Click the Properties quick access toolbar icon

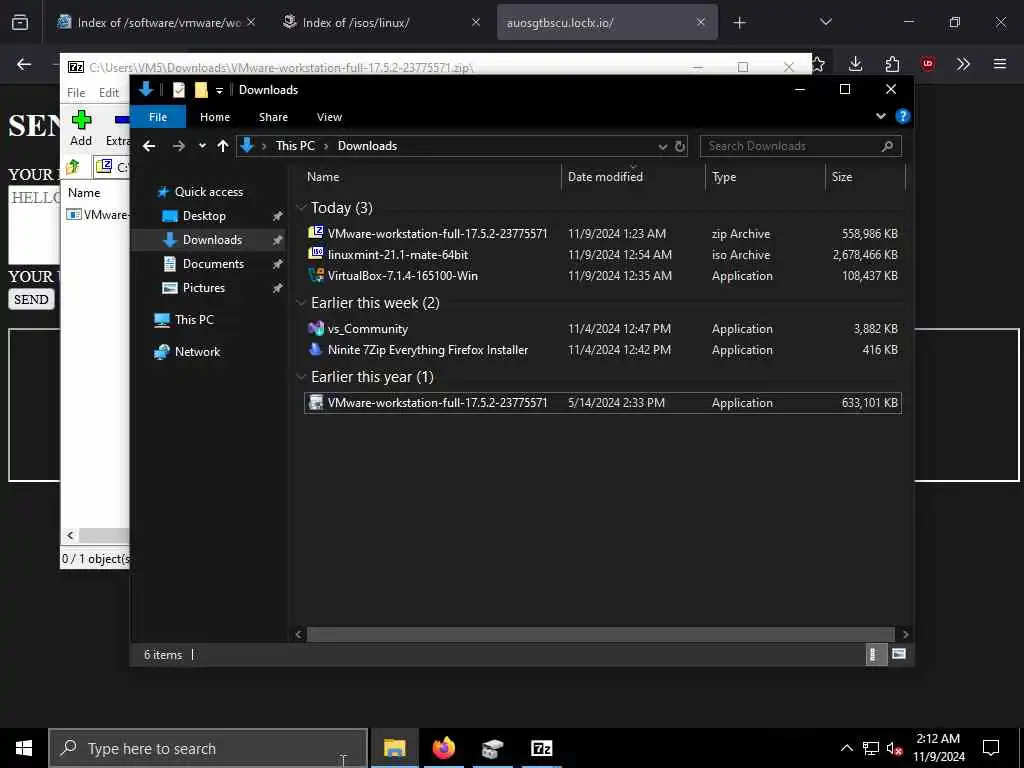178,89
